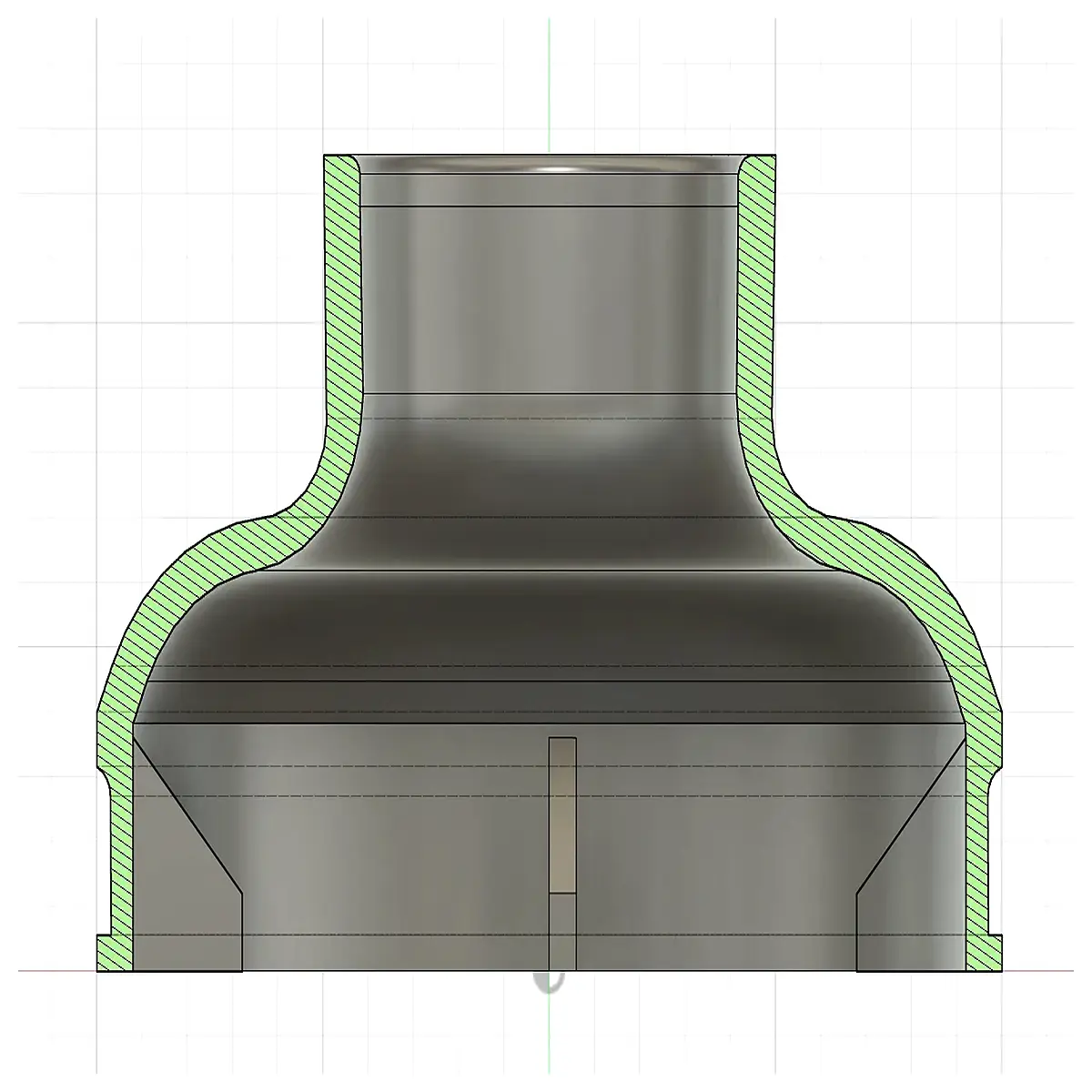Viewport: 1092px width, 1092px height.
Task: Select the upper cylindrical neck inner surface
Action: [x=549, y=300]
